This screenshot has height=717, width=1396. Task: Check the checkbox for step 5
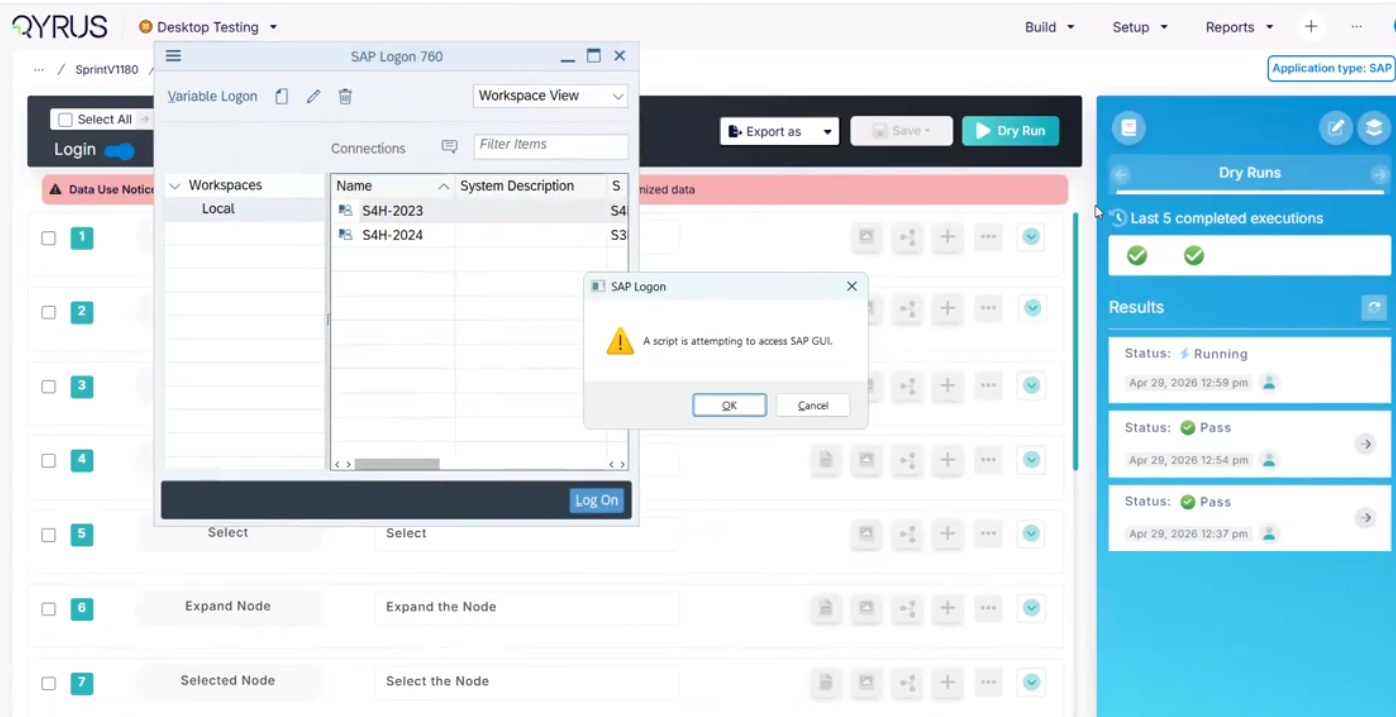(x=48, y=535)
